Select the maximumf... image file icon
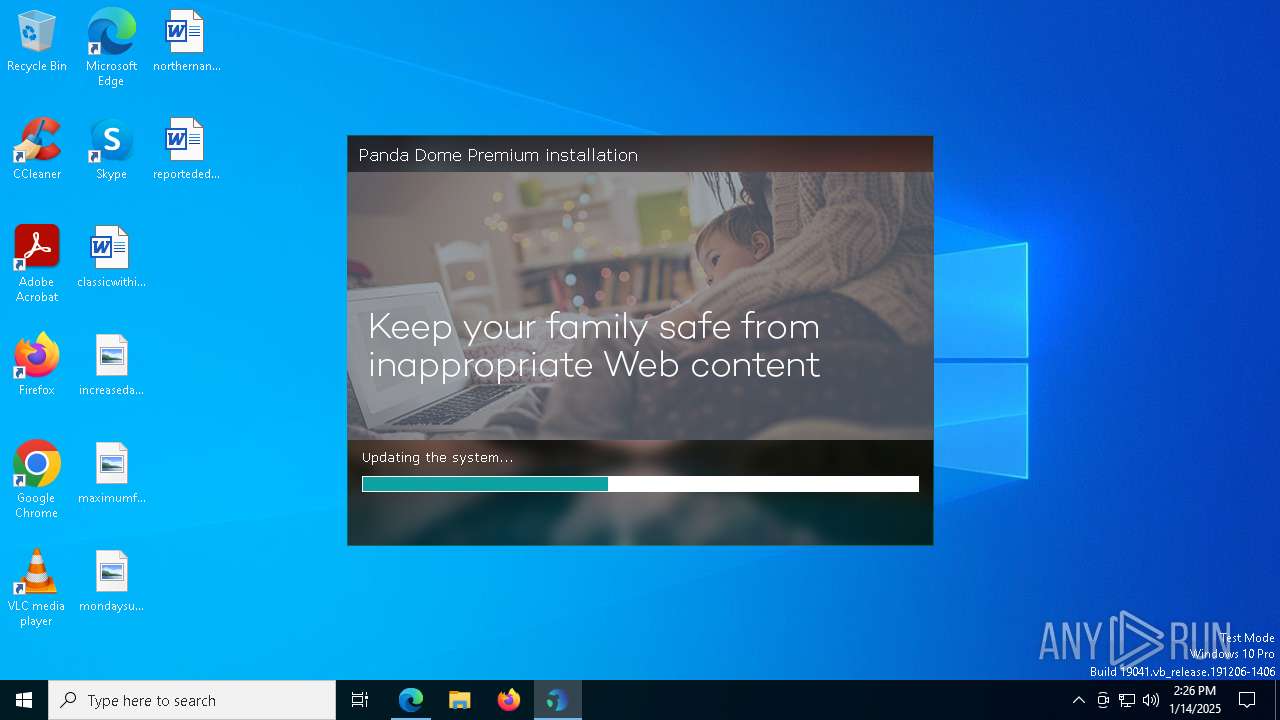 point(111,474)
